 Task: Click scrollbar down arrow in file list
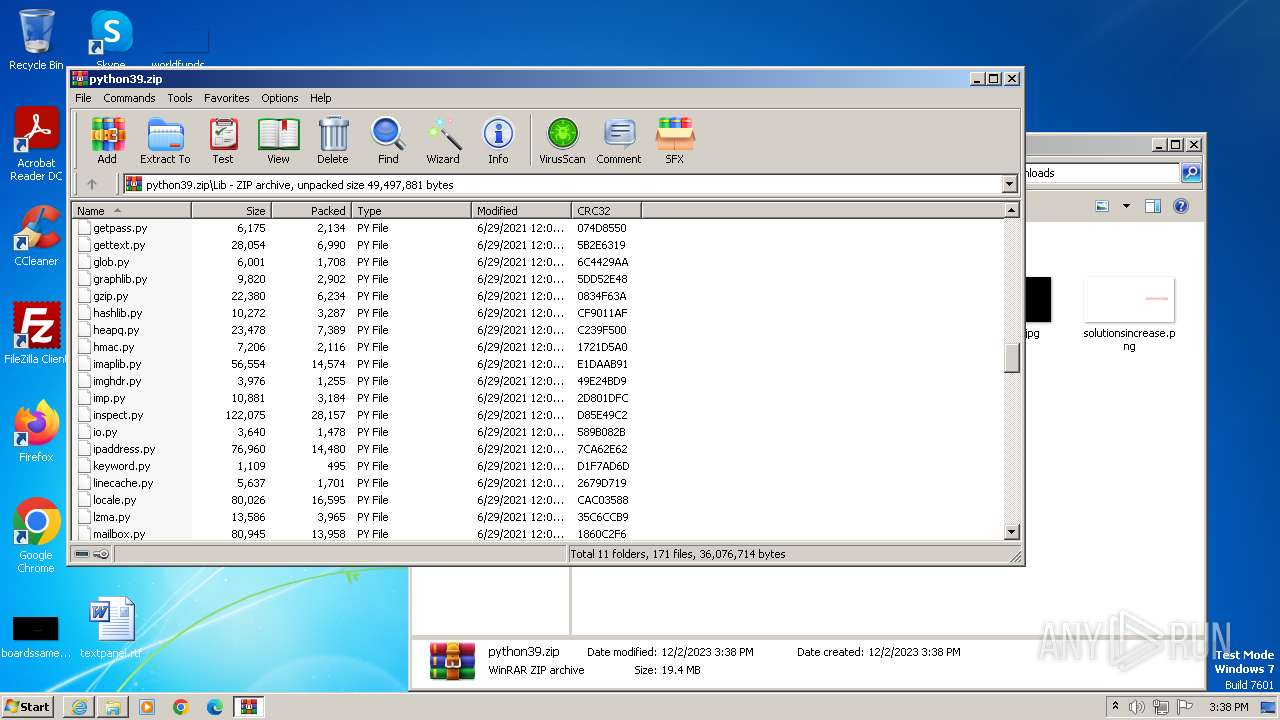pyautogui.click(x=1011, y=532)
